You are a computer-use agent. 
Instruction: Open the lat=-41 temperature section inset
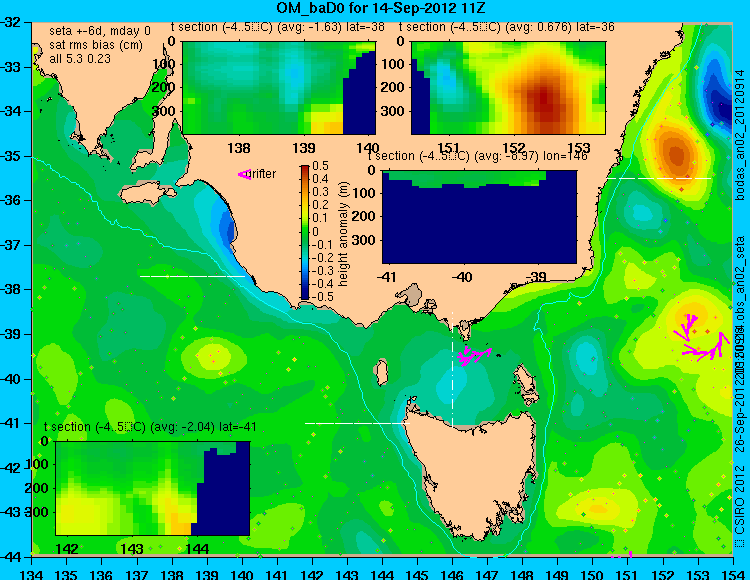(153, 488)
